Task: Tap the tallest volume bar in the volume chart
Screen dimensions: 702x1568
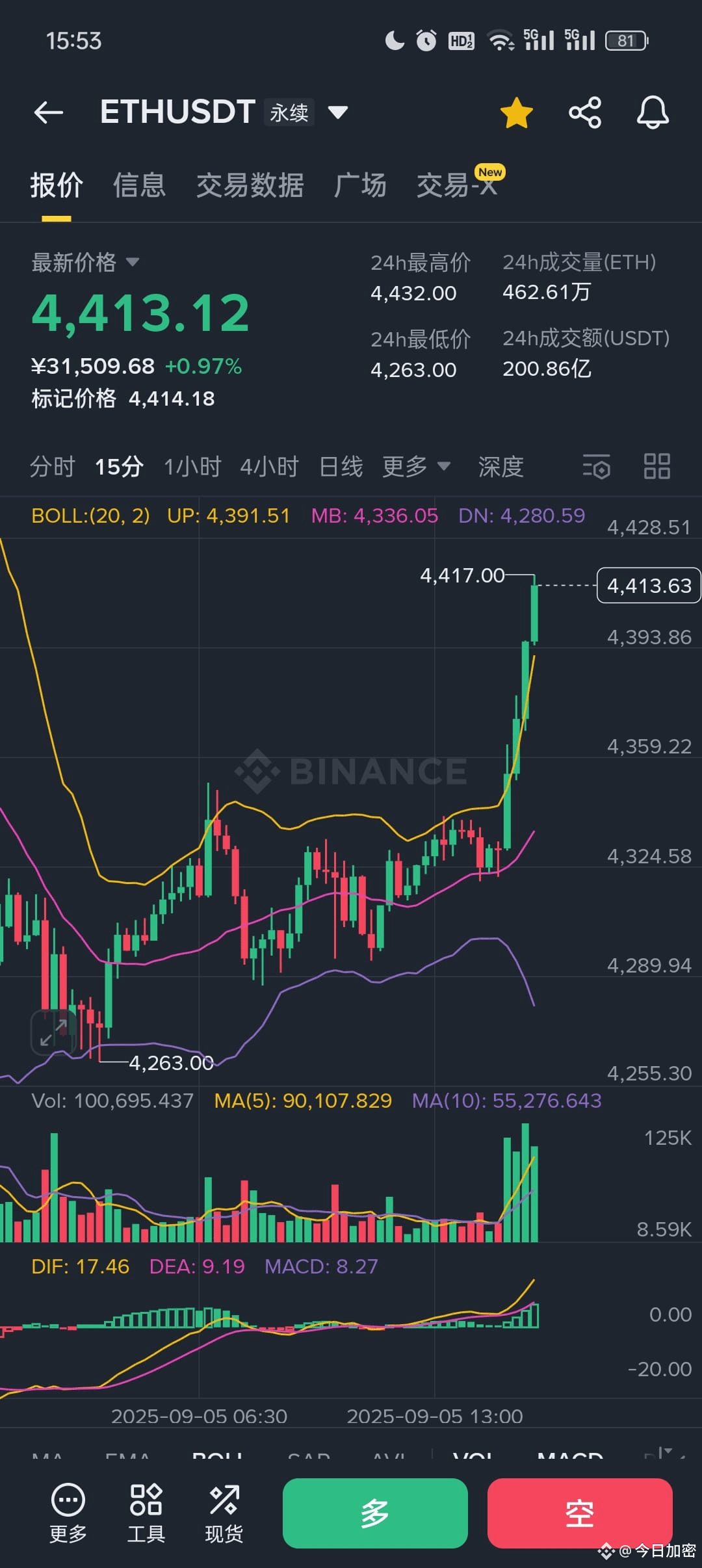Action: pos(525,1183)
